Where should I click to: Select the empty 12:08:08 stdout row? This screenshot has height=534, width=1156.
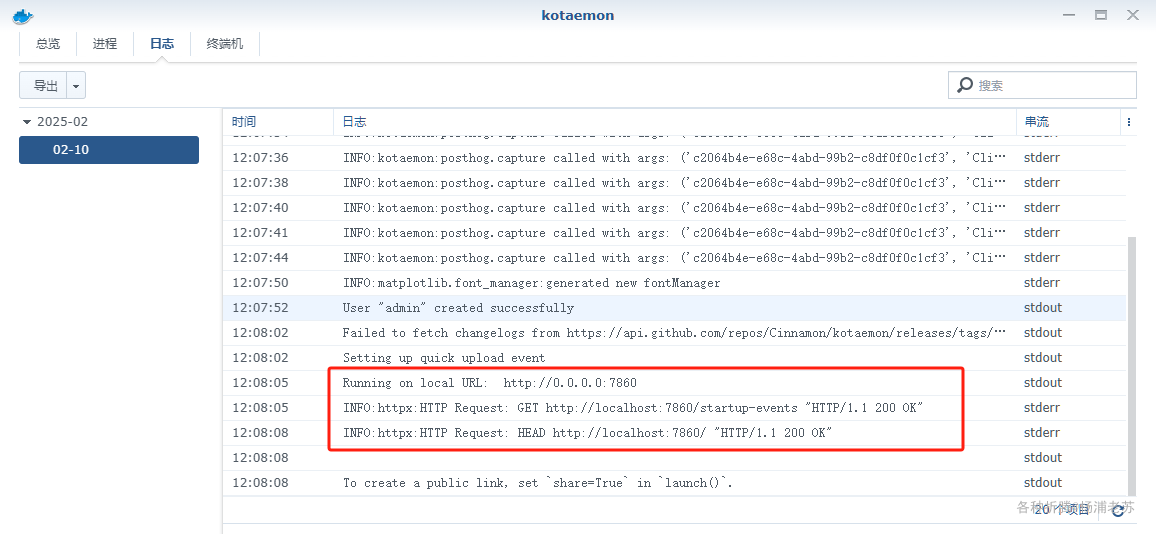[x=675, y=458]
